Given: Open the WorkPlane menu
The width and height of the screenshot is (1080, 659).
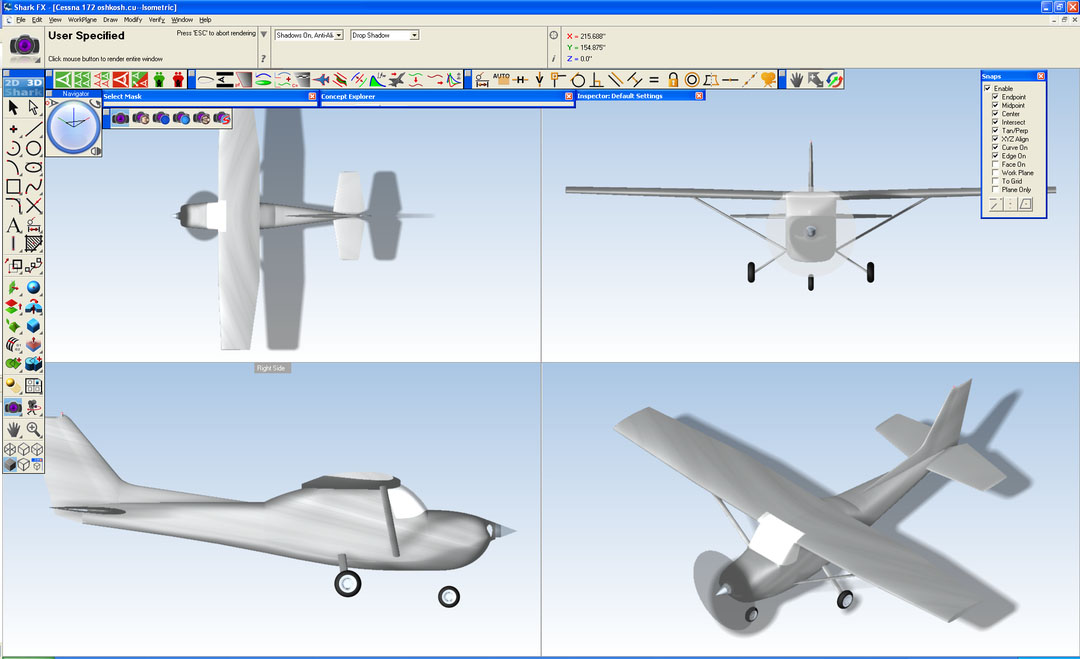Looking at the screenshot, I should click(x=82, y=20).
